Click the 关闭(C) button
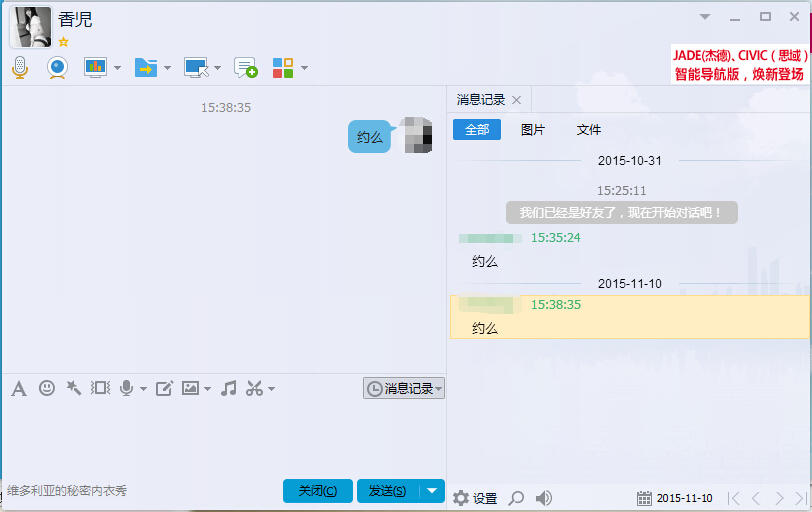The height and width of the screenshot is (512, 812). click(317, 491)
